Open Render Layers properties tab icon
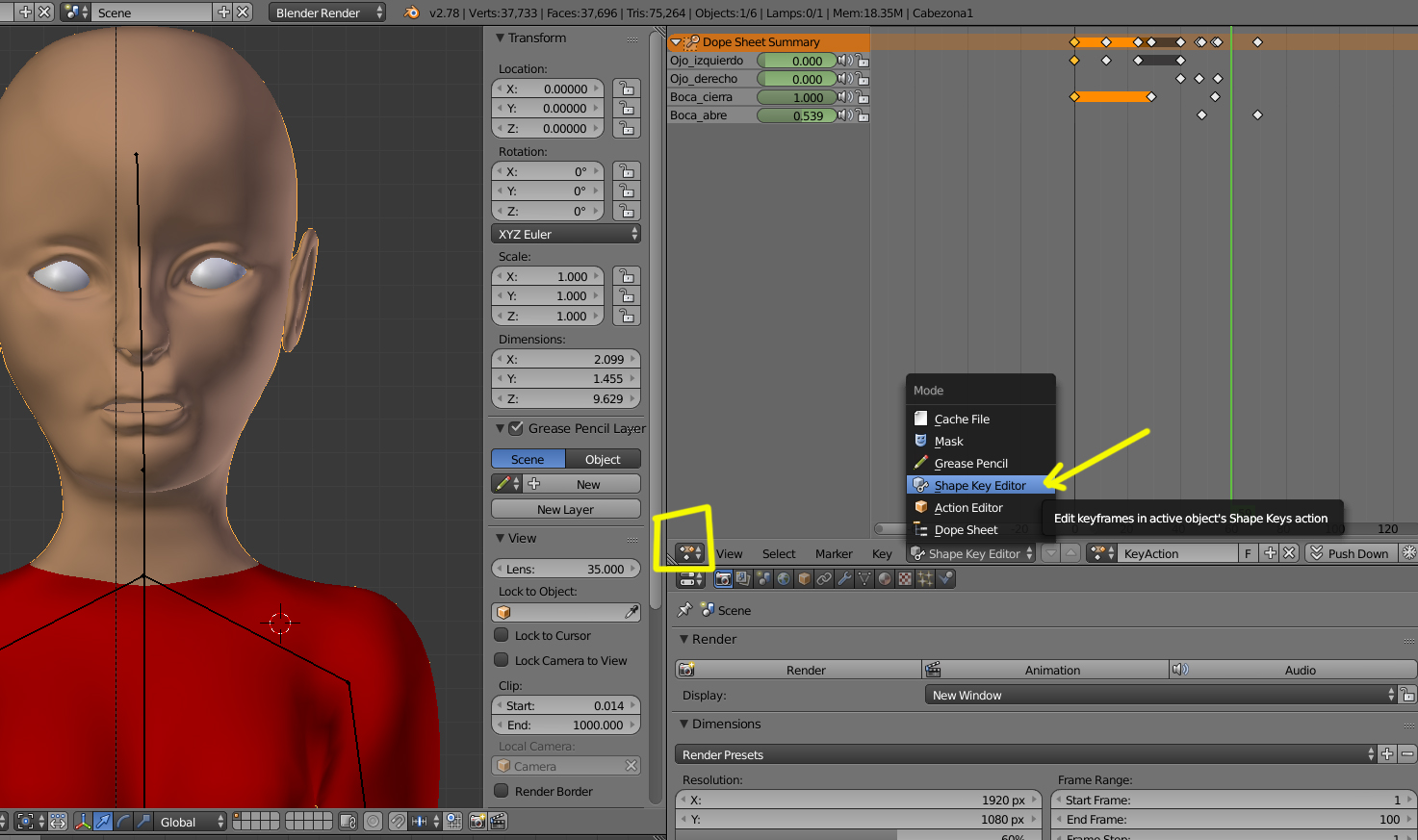Viewport: 1418px width, 840px height. [x=743, y=578]
